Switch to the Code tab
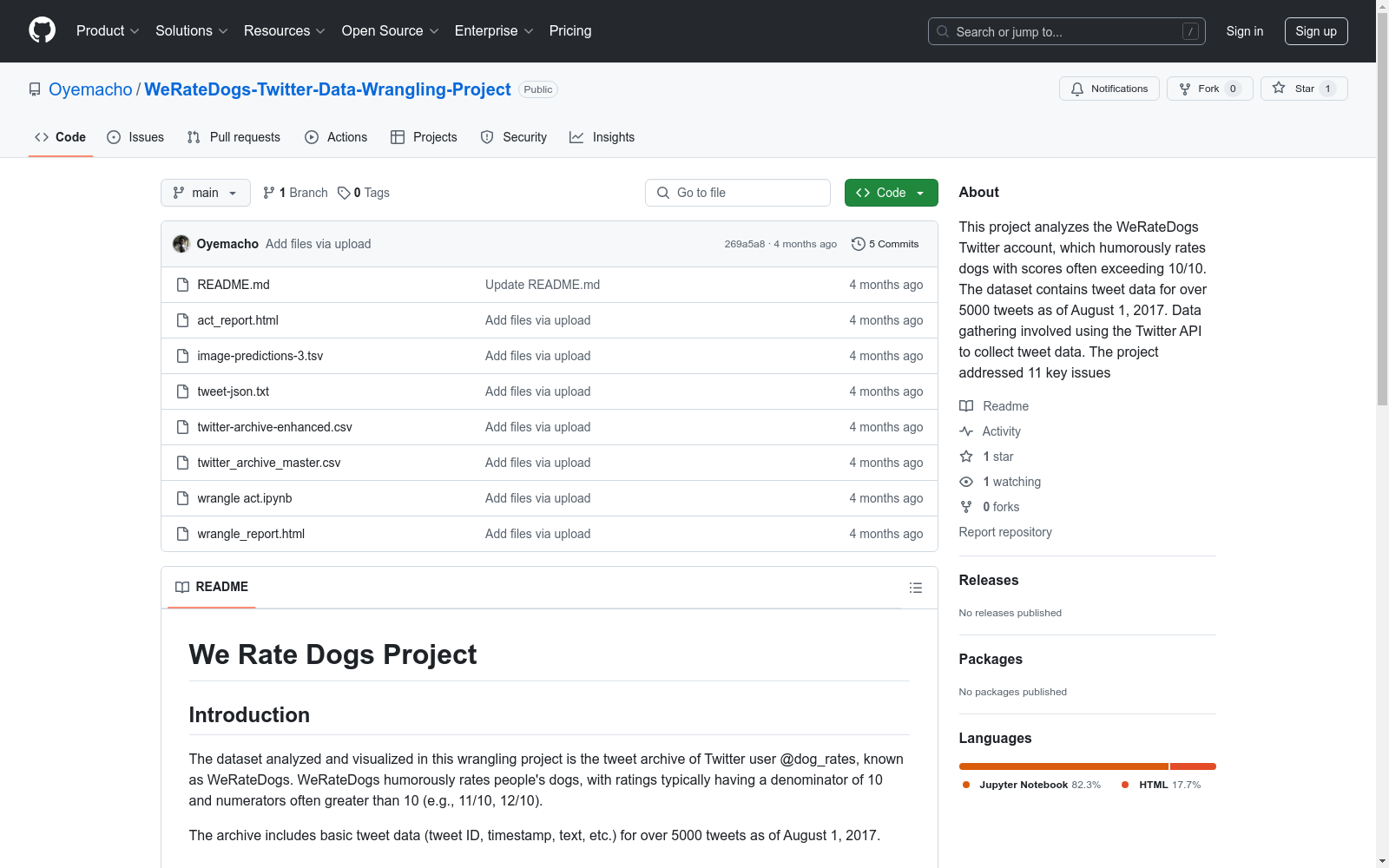 61,137
